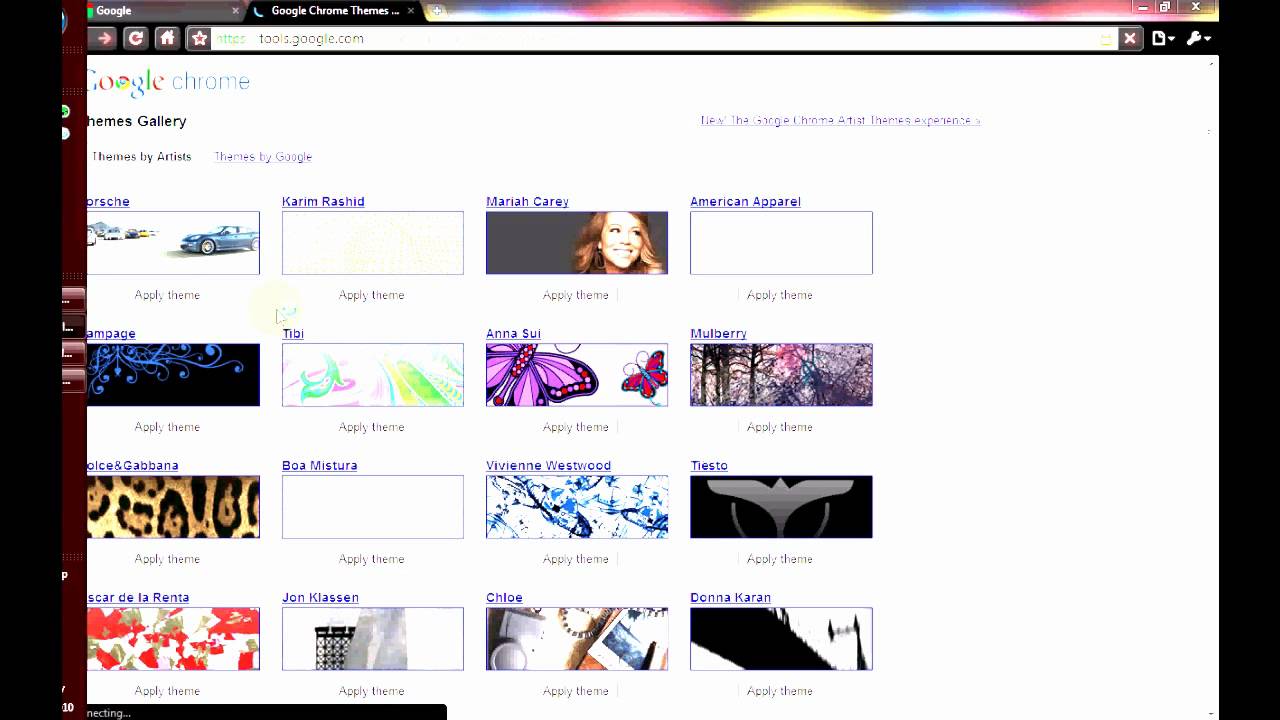Open the Google Chrome Artist Themes experience link

840,120
